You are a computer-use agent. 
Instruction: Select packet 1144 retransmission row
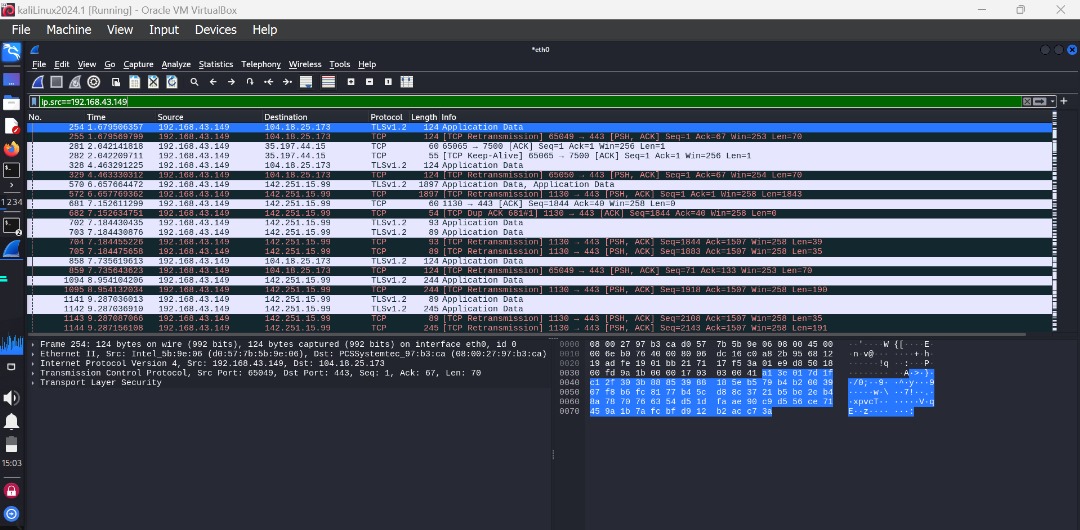coord(540,328)
